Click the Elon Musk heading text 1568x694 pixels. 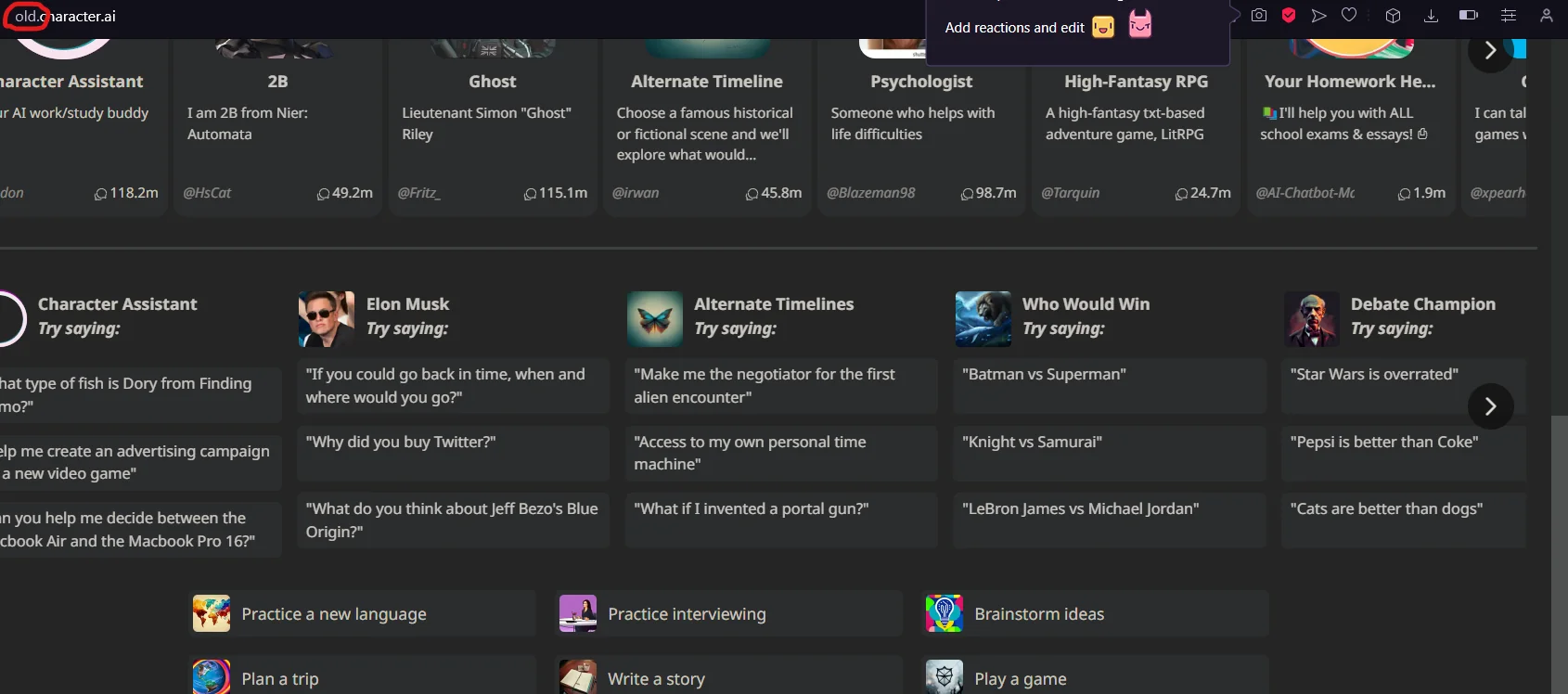click(407, 304)
